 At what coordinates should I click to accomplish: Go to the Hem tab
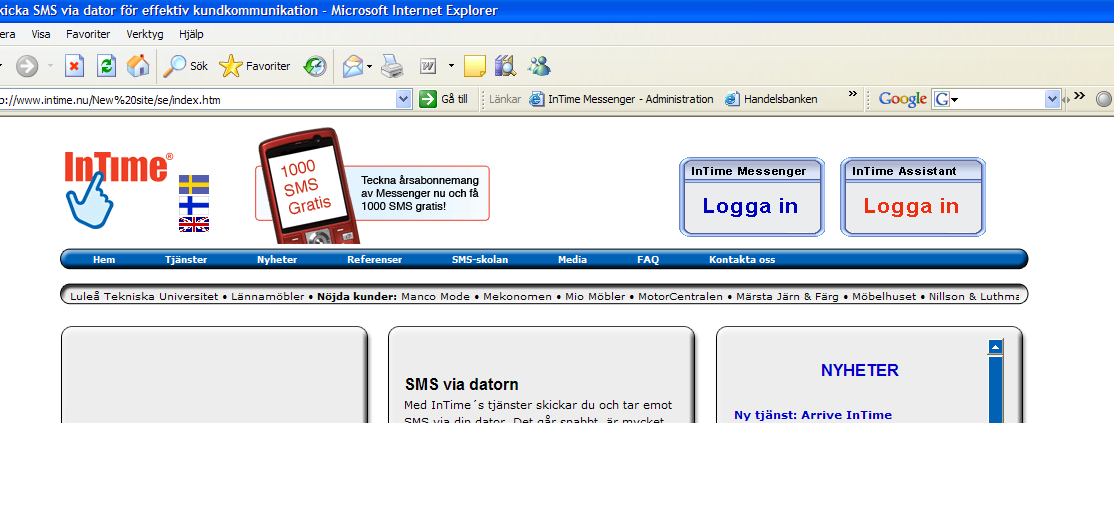pos(104,260)
